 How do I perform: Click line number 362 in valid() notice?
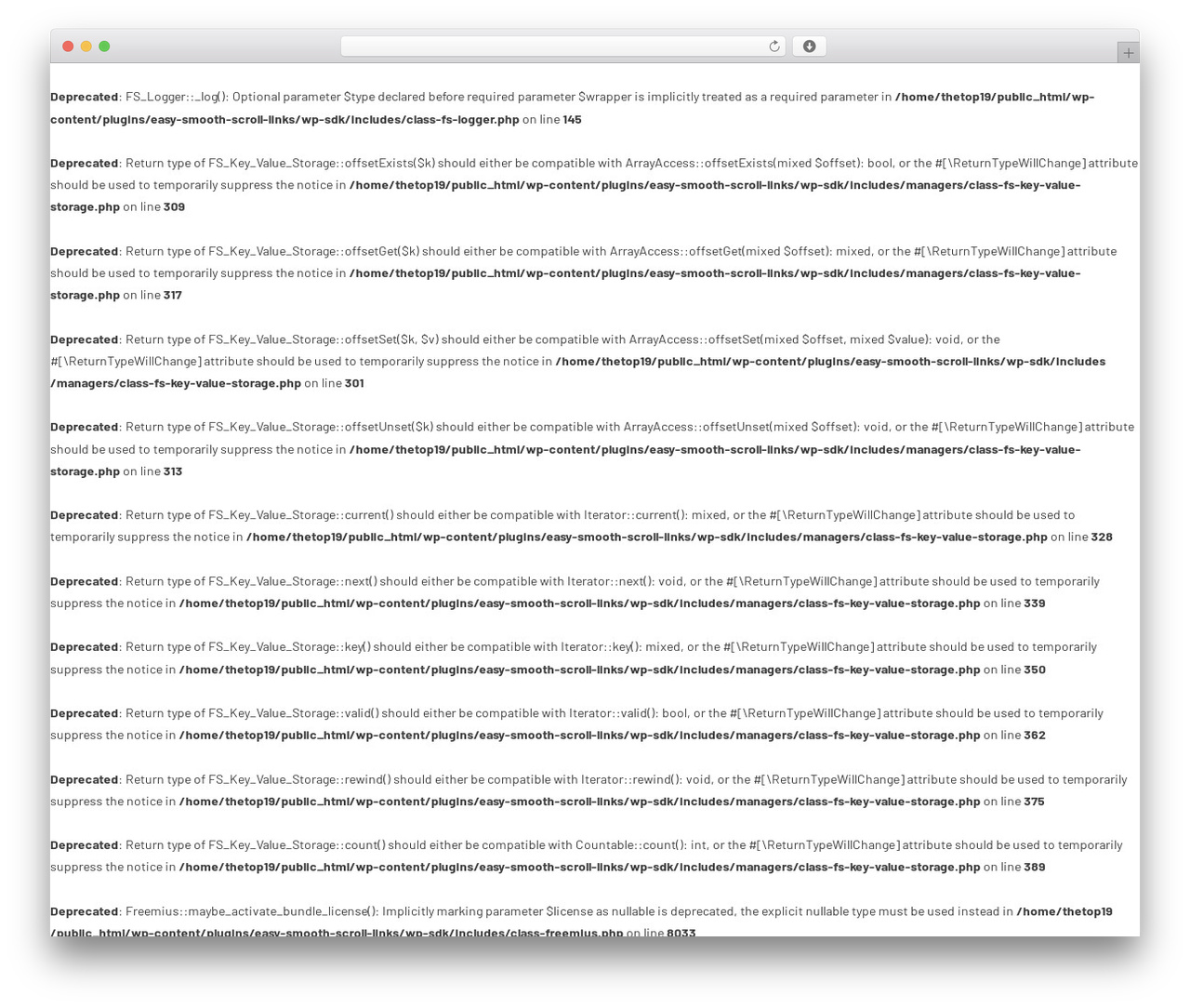pyautogui.click(x=1035, y=736)
